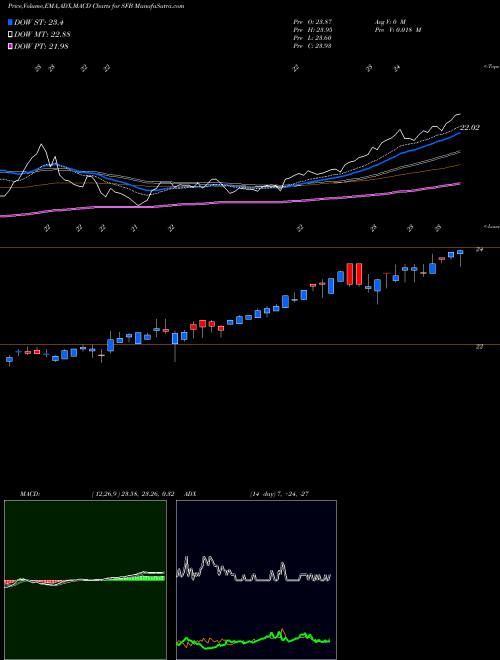The image size is (500, 660).
Task: Click the MACD '(12,26,9)' parameter values
Action: 131,494
